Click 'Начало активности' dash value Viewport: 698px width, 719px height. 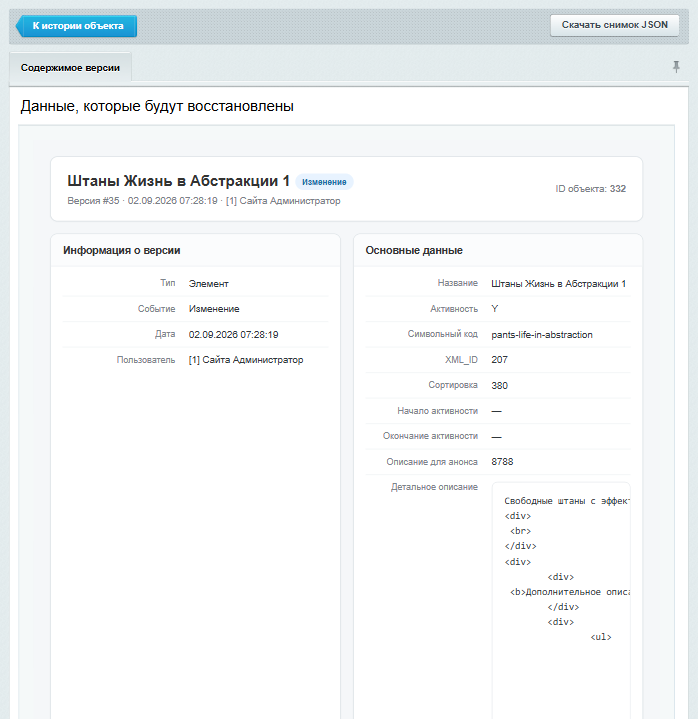(496, 411)
